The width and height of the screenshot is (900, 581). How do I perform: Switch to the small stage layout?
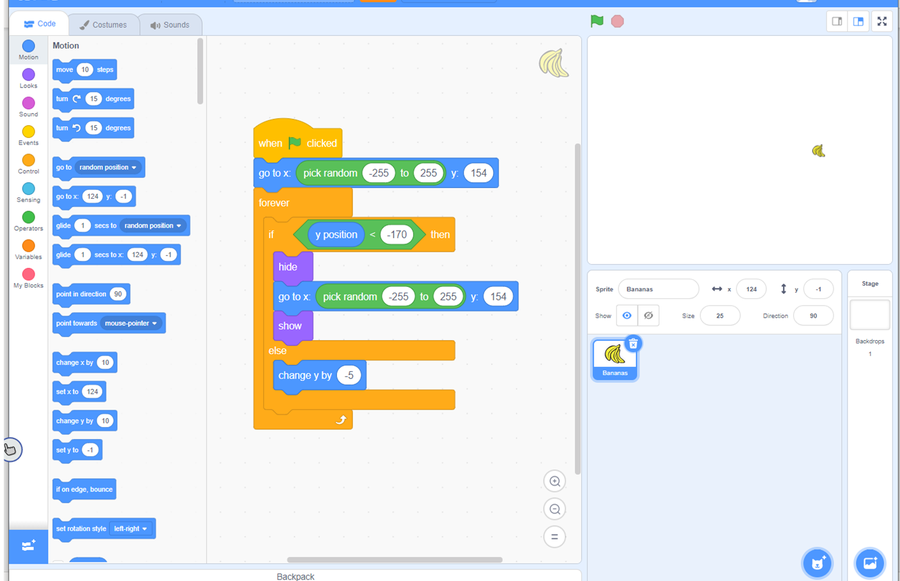[837, 21]
